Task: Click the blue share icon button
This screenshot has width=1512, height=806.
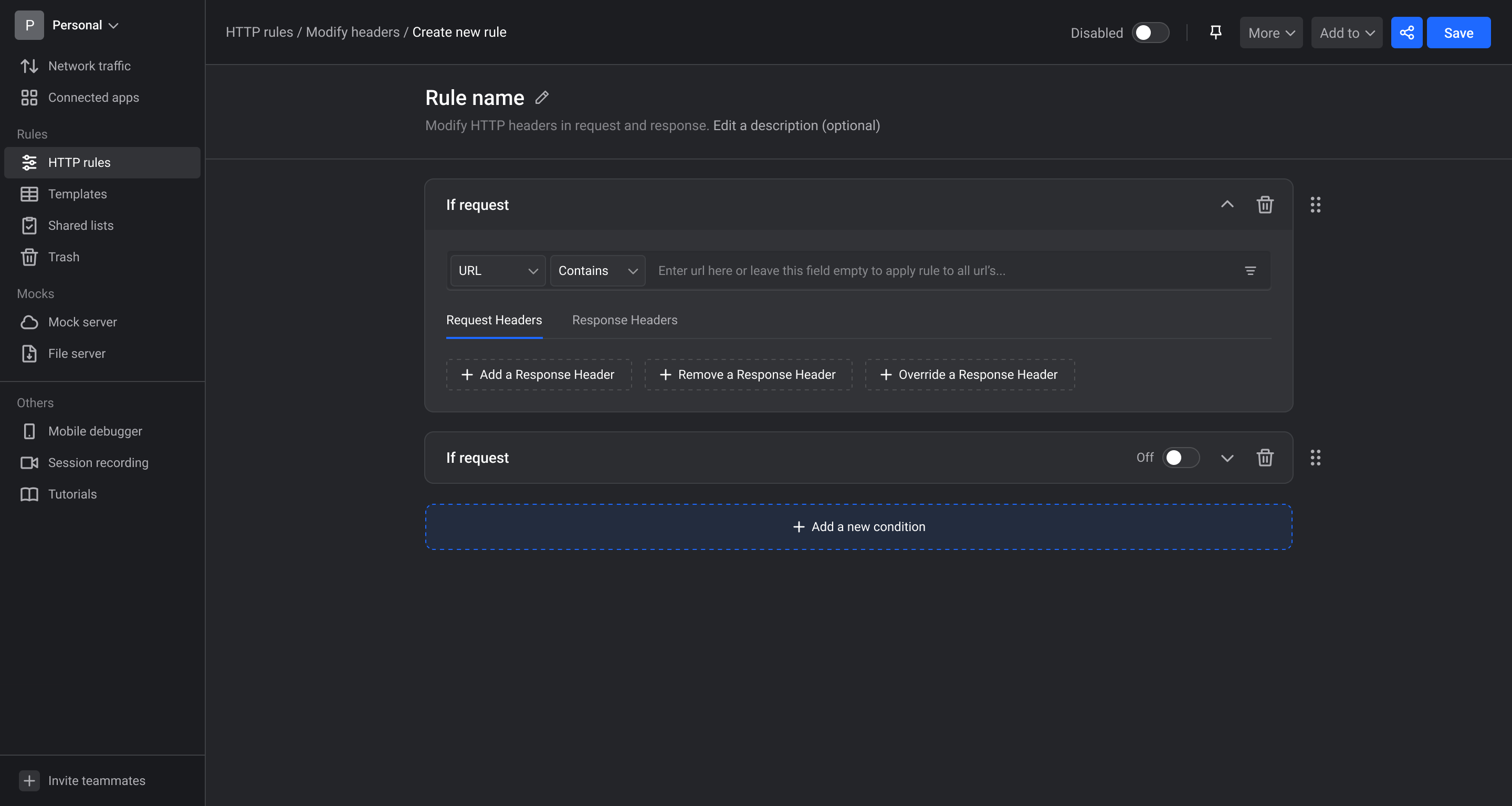Action: pos(1406,32)
